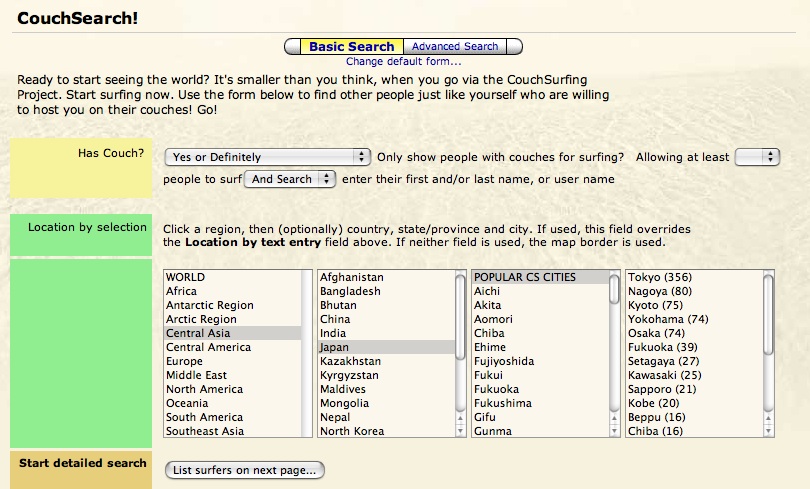Select Central Asia region

233,333
